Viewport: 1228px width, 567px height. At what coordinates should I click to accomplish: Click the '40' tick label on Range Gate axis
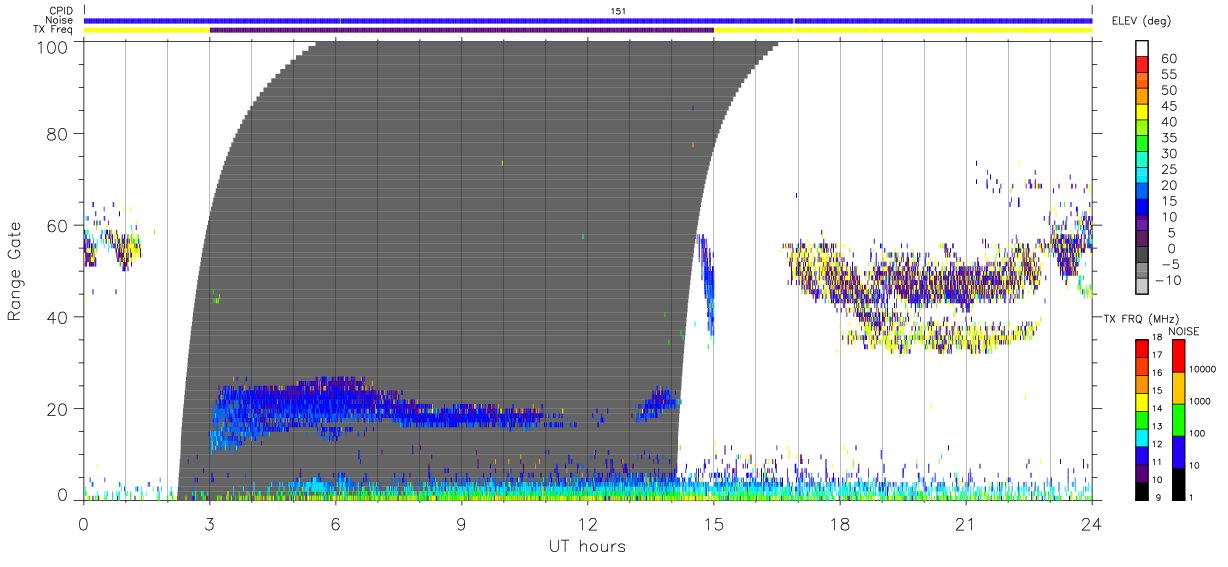click(x=58, y=317)
